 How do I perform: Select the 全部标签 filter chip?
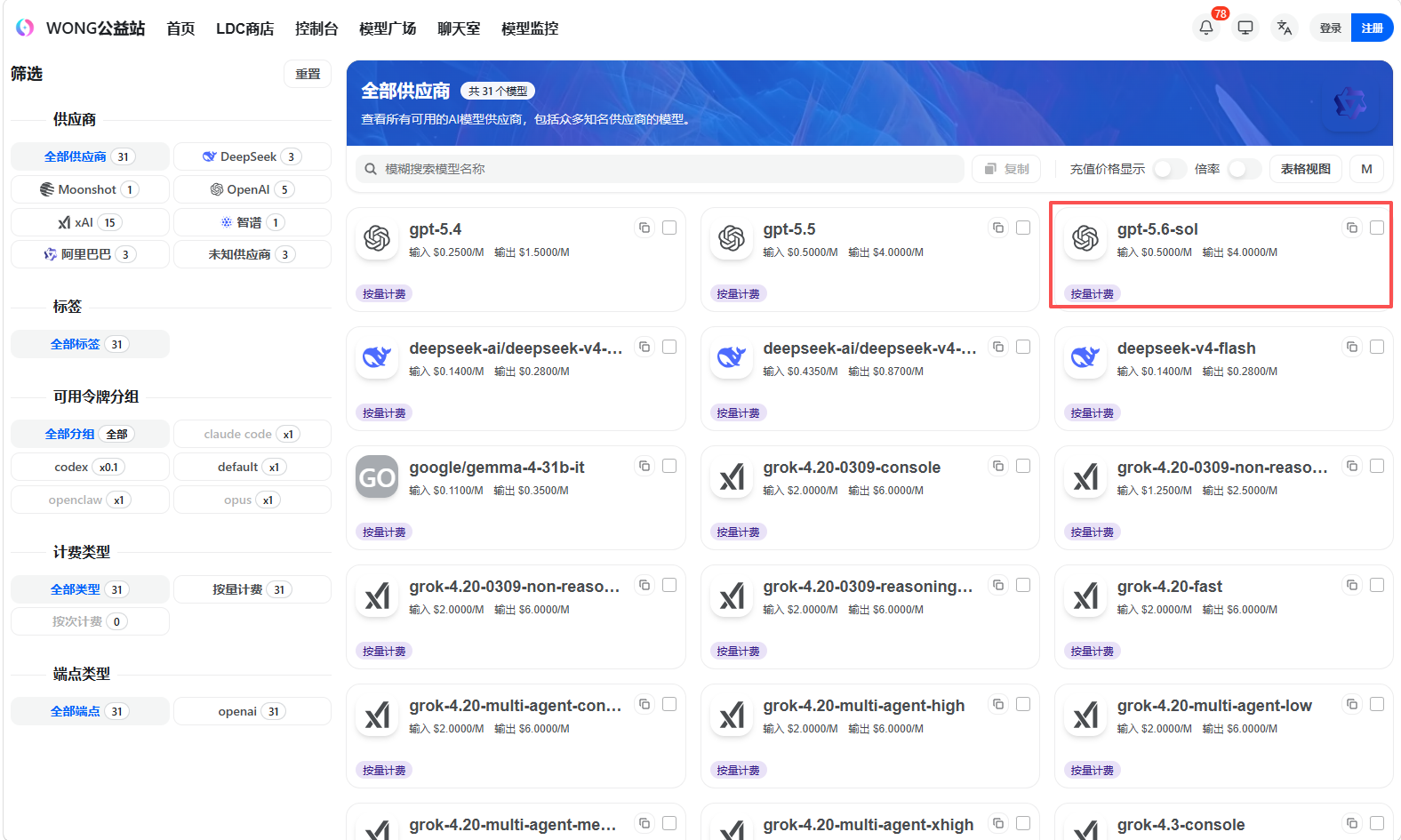pos(90,344)
